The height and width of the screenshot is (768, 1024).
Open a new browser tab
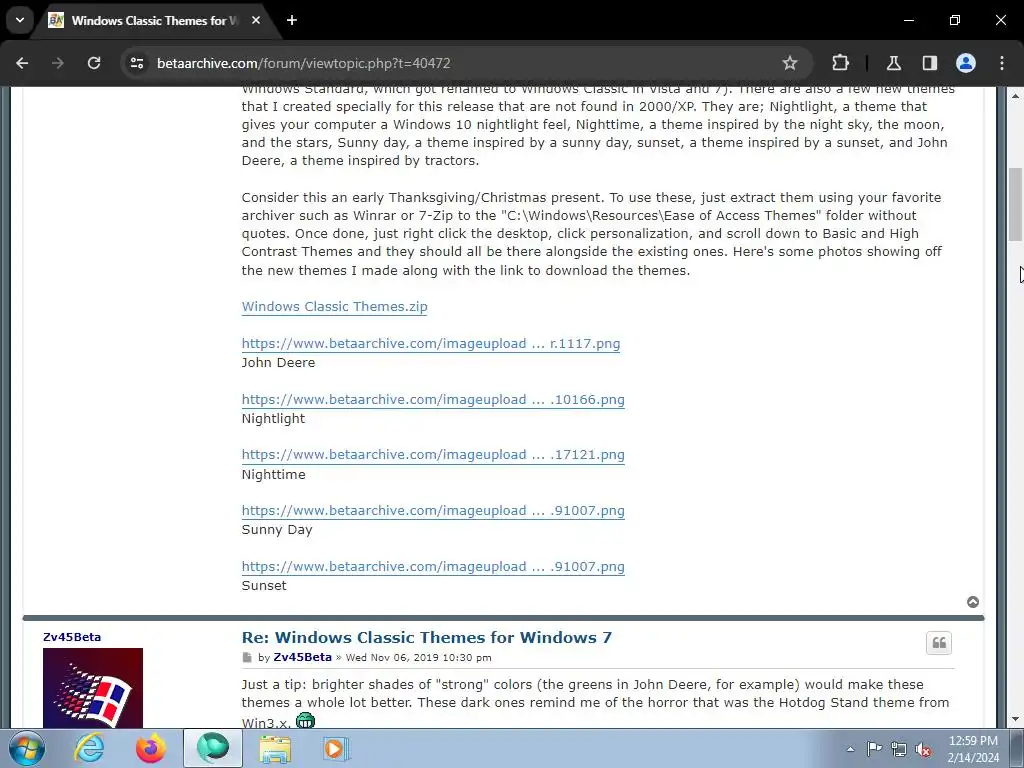292,20
